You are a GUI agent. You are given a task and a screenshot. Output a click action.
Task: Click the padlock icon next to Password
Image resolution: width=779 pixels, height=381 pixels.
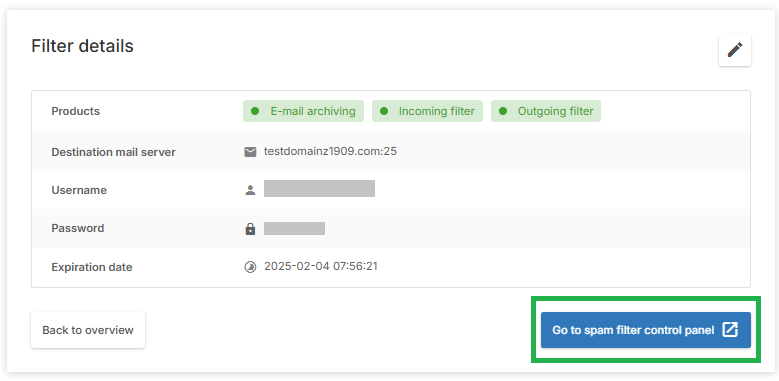coord(250,229)
